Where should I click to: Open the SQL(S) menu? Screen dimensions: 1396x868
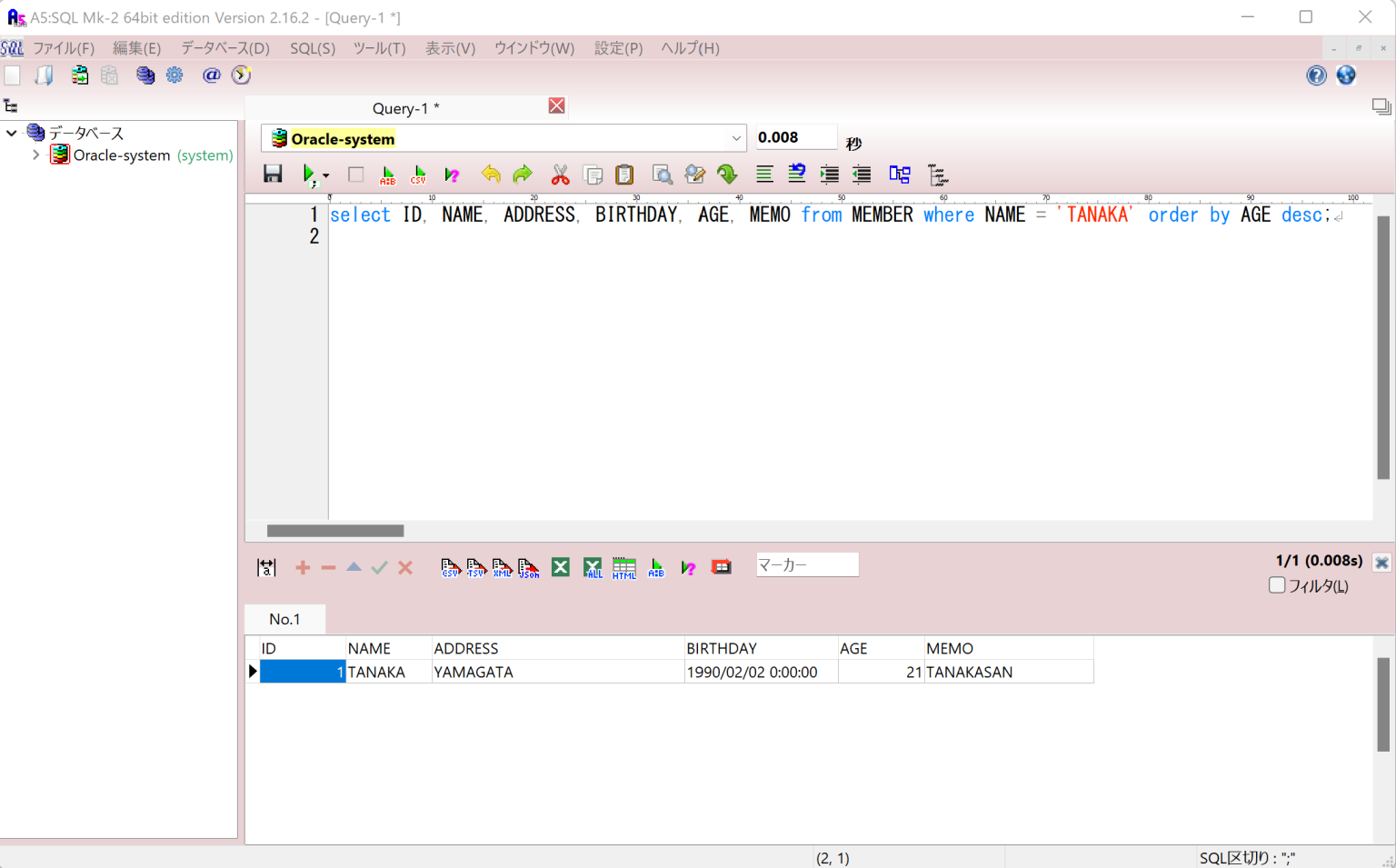point(312,48)
